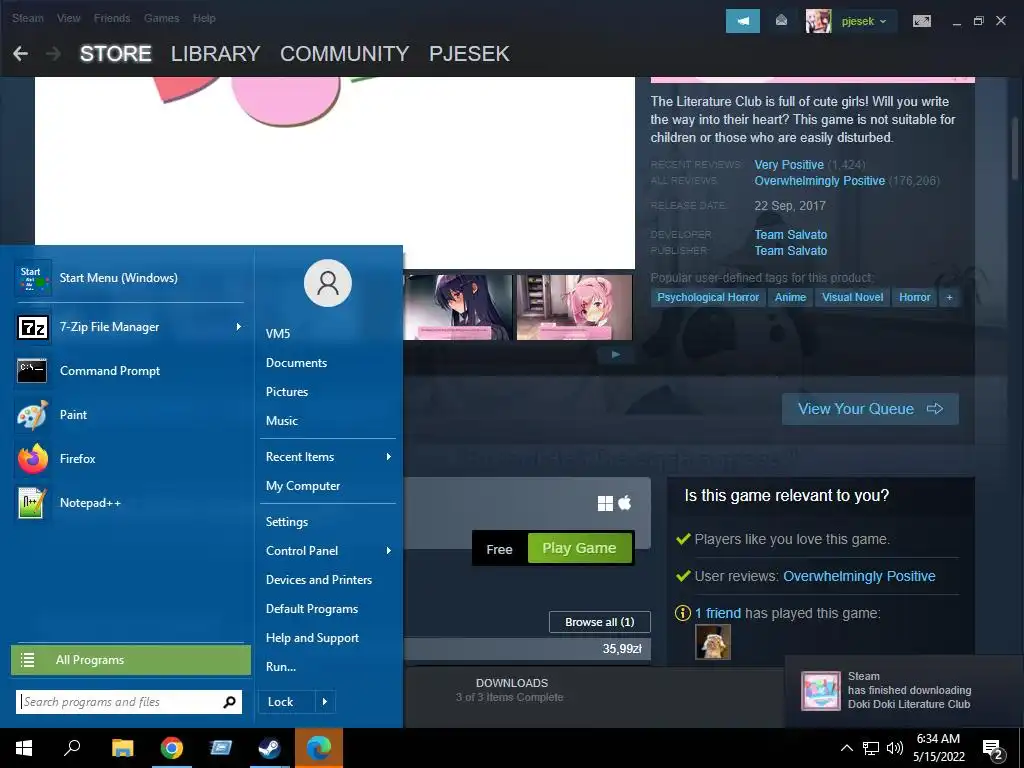Open the View menu in Steam
This screenshot has height=768, width=1024.
[x=69, y=18]
